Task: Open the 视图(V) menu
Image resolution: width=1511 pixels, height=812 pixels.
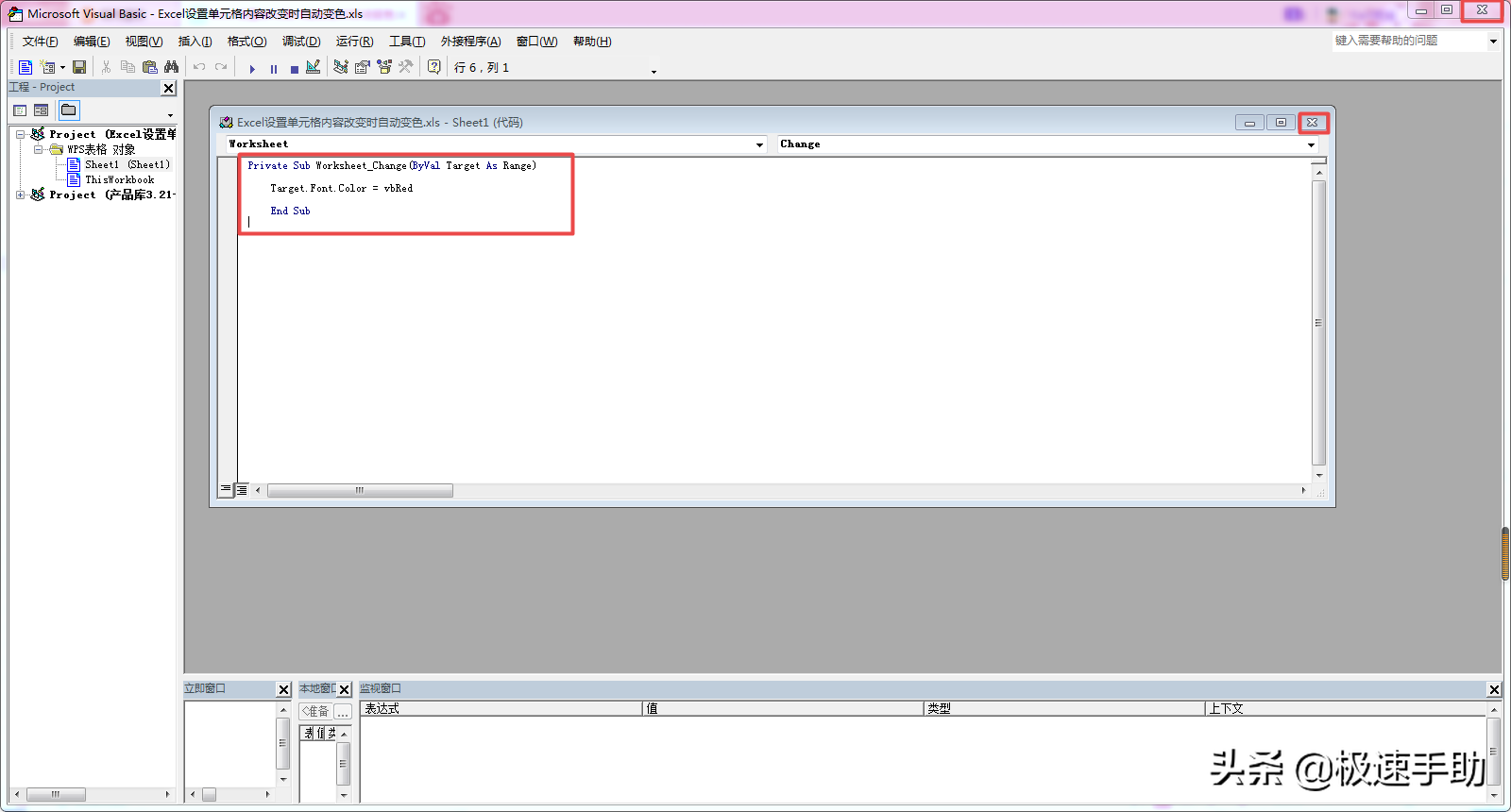Action: 144,42
